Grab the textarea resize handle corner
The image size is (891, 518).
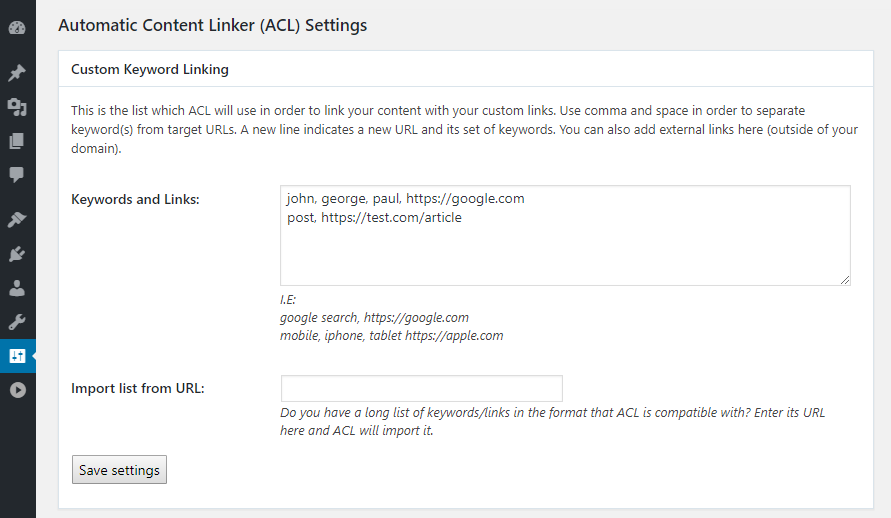tap(846, 281)
